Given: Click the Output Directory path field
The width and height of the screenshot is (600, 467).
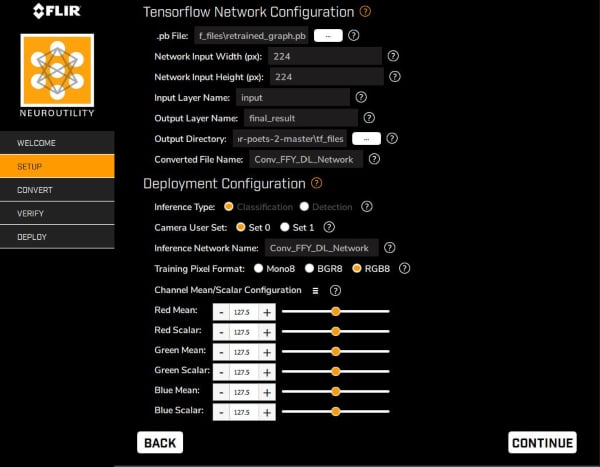Looking at the screenshot, I should click(289, 139).
